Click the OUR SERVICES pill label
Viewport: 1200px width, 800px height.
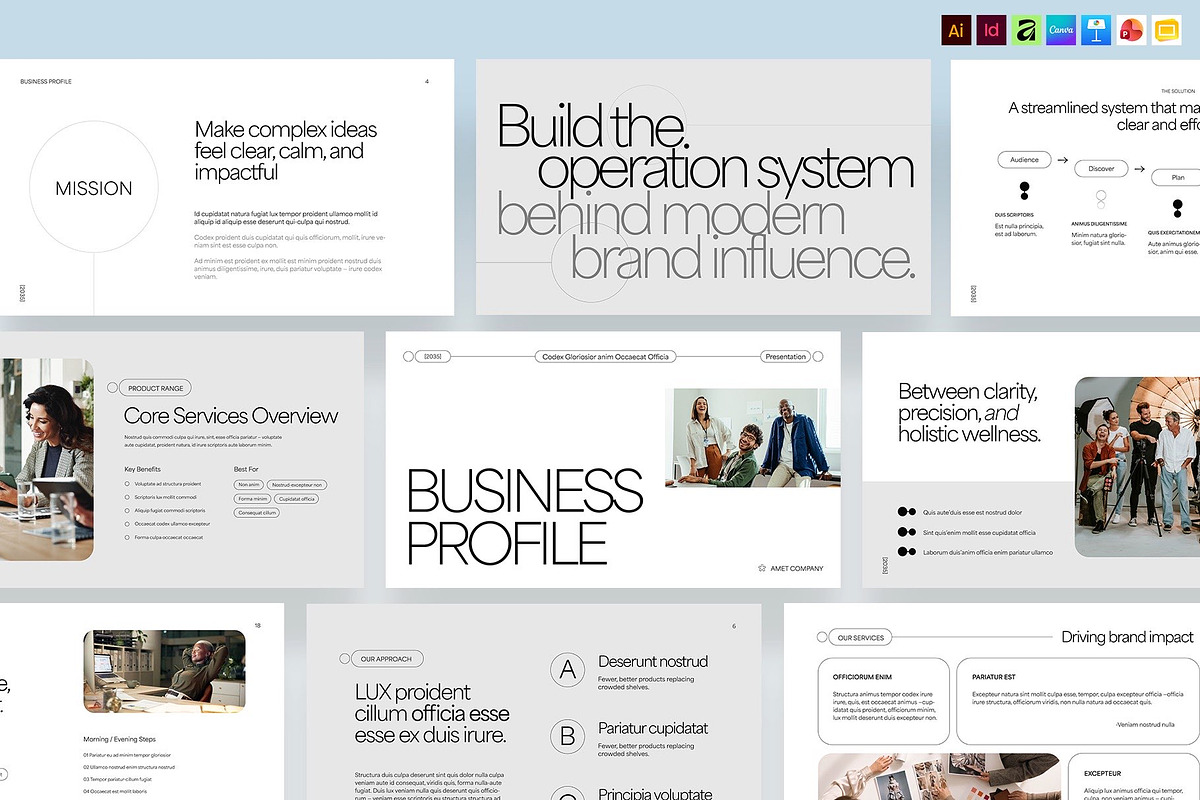pos(860,637)
